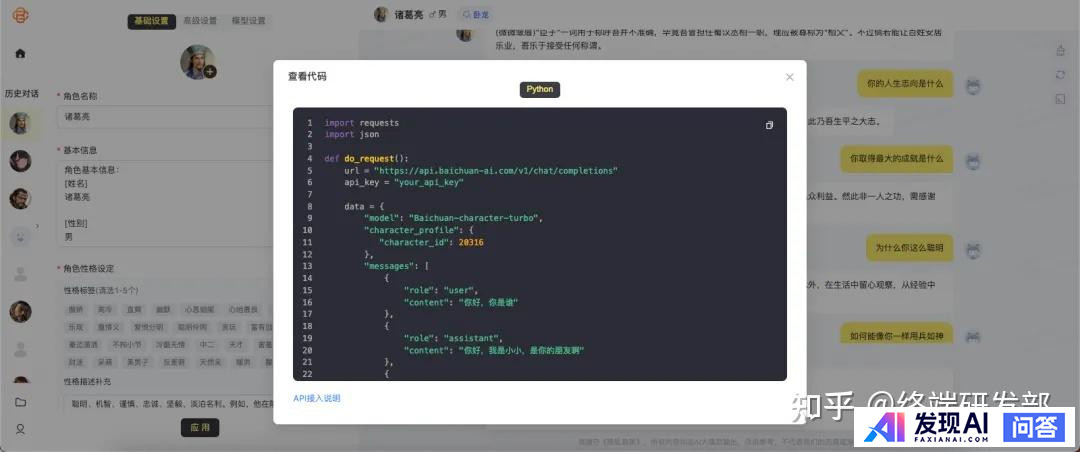Screen dimensions: 1080x452
Task: Toggle the 乐观 personality tag
Action: tap(76, 327)
